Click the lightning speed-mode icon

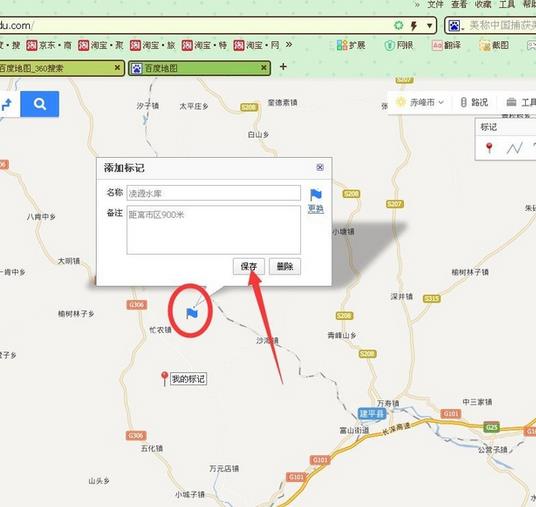coord(414,26)
